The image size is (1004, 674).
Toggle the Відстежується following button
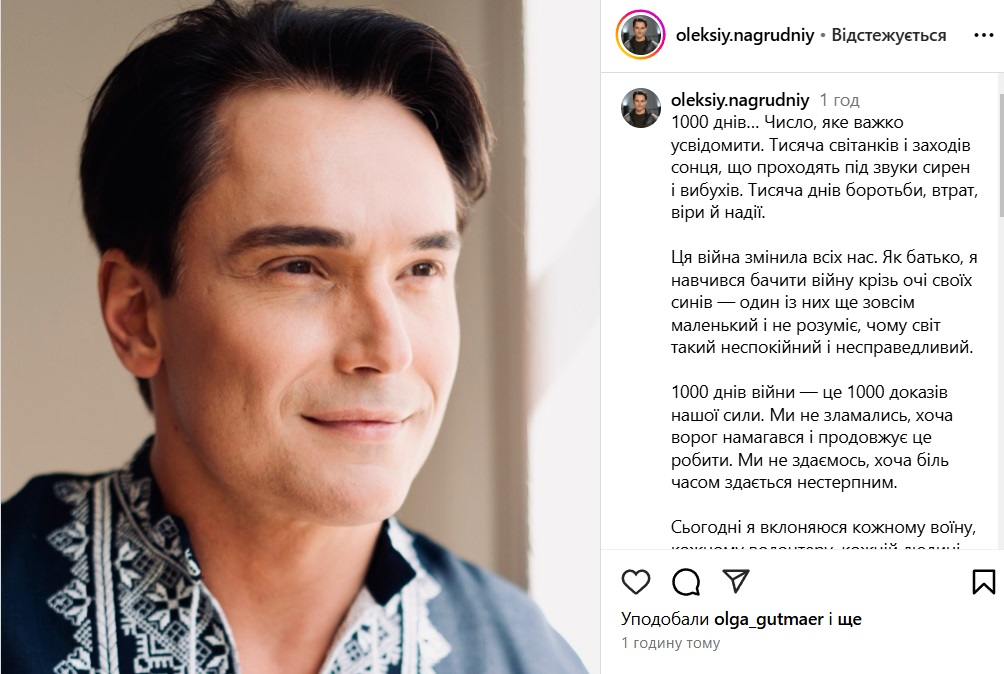[x=889, y=35]
